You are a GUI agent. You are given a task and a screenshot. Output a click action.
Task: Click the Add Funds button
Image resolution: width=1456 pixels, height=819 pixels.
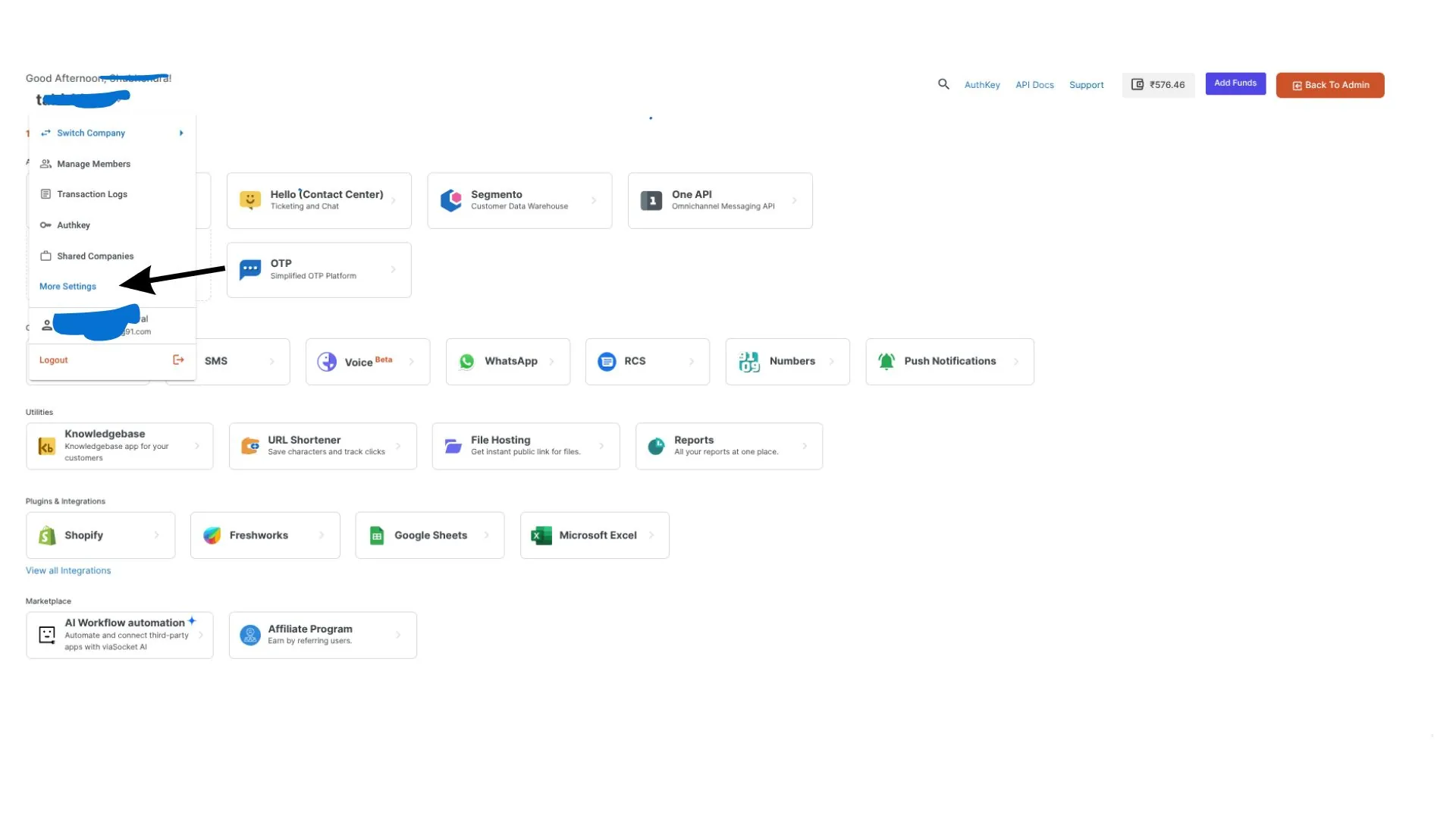point(1235,83)
